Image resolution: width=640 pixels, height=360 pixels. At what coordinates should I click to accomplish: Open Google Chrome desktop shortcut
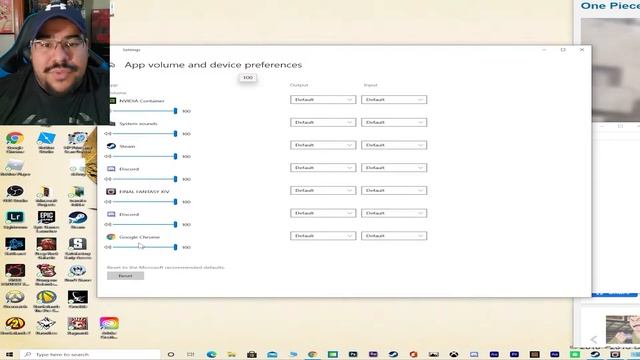pyautogui.click(x=15, y=142)
